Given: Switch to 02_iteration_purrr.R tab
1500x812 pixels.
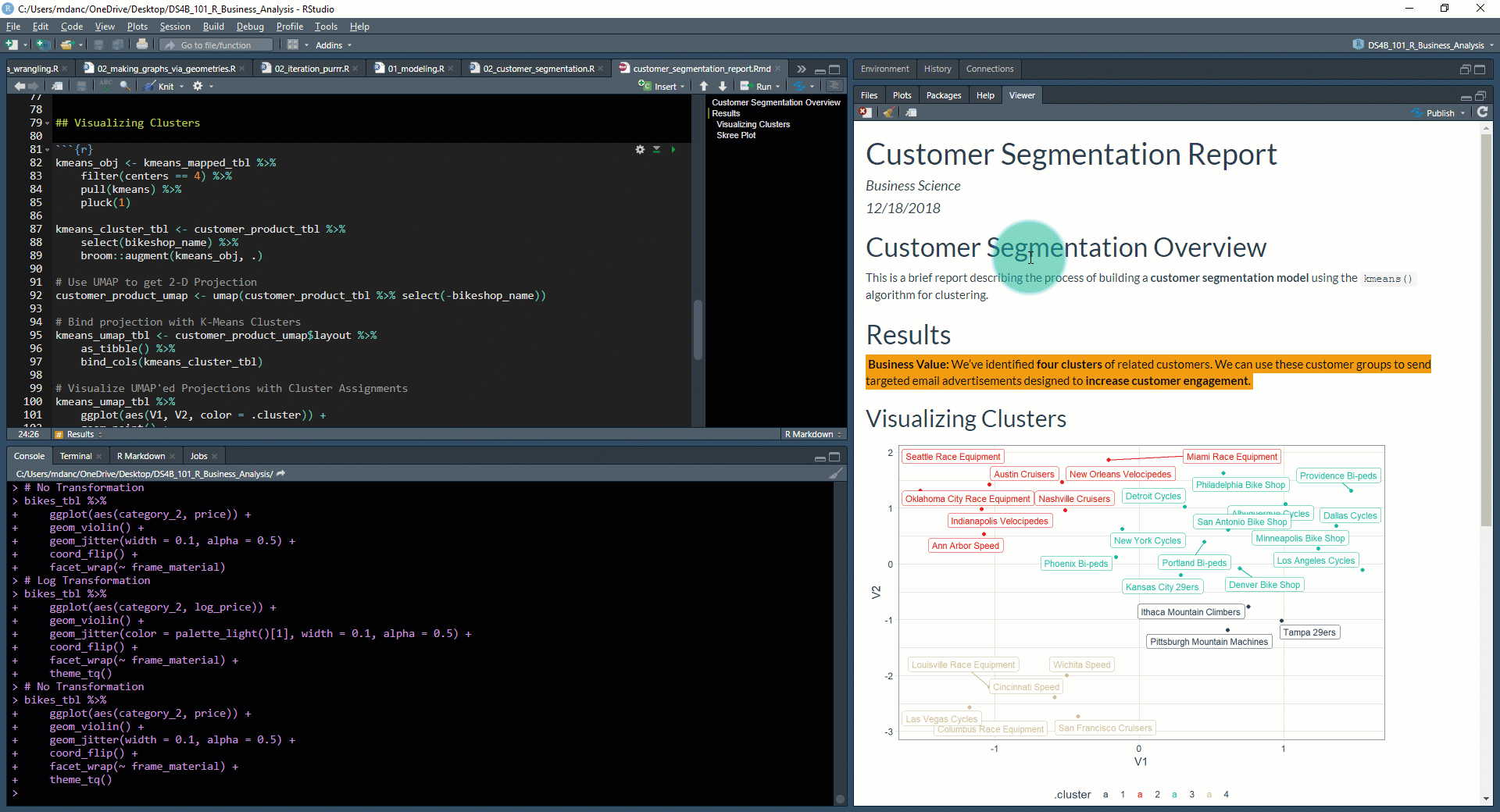Looking at the screenshot, I should click(x=311, y=69).
